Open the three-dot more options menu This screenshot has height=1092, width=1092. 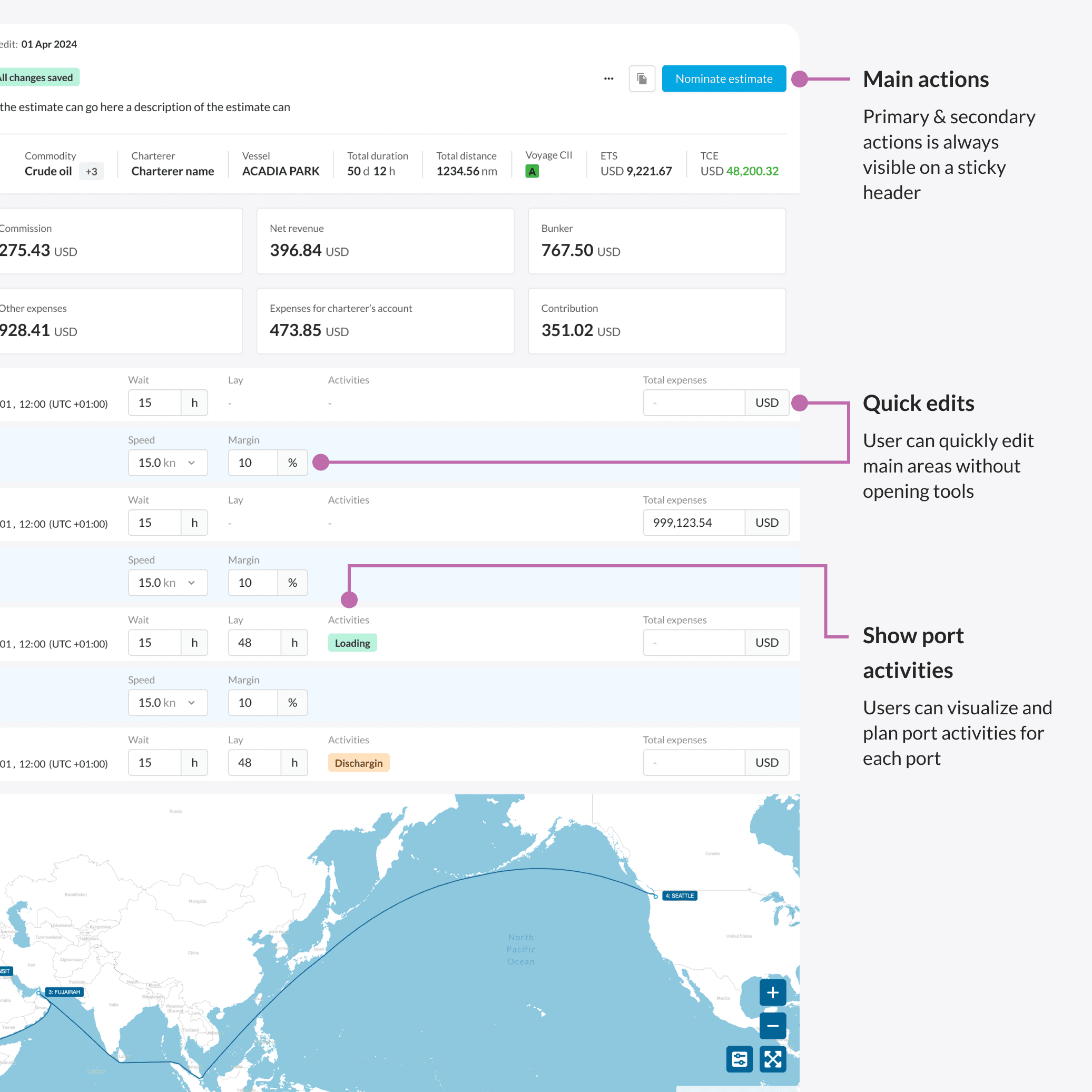[608, 78]
